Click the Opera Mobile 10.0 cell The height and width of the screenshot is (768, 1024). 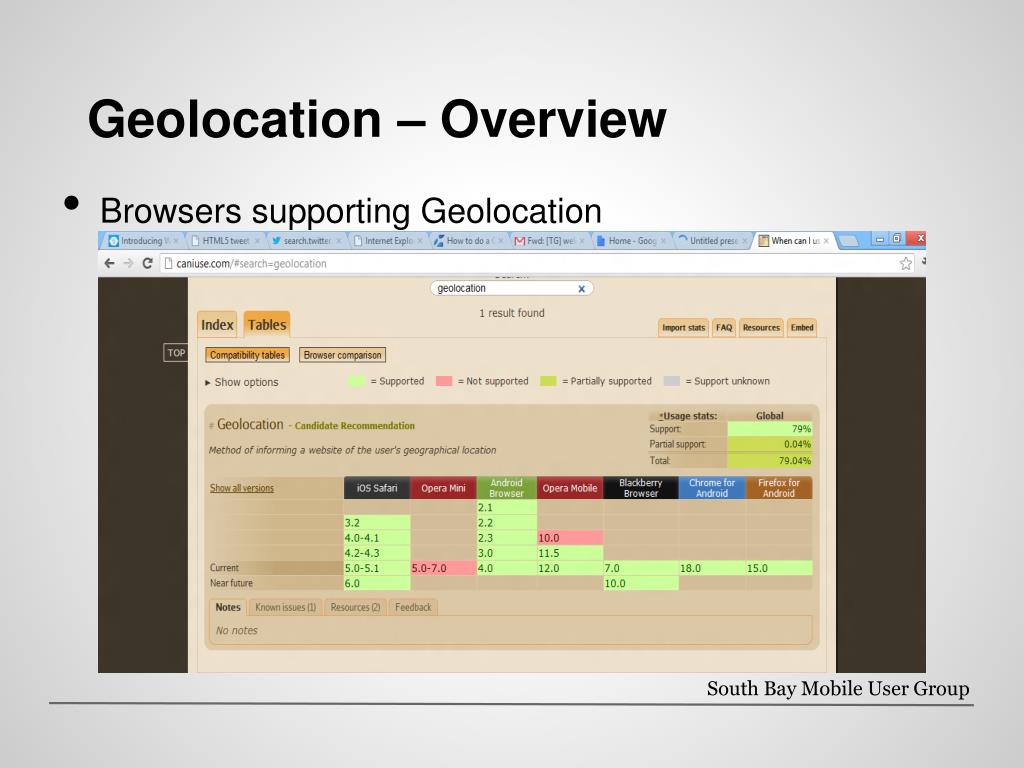point(569,538)
